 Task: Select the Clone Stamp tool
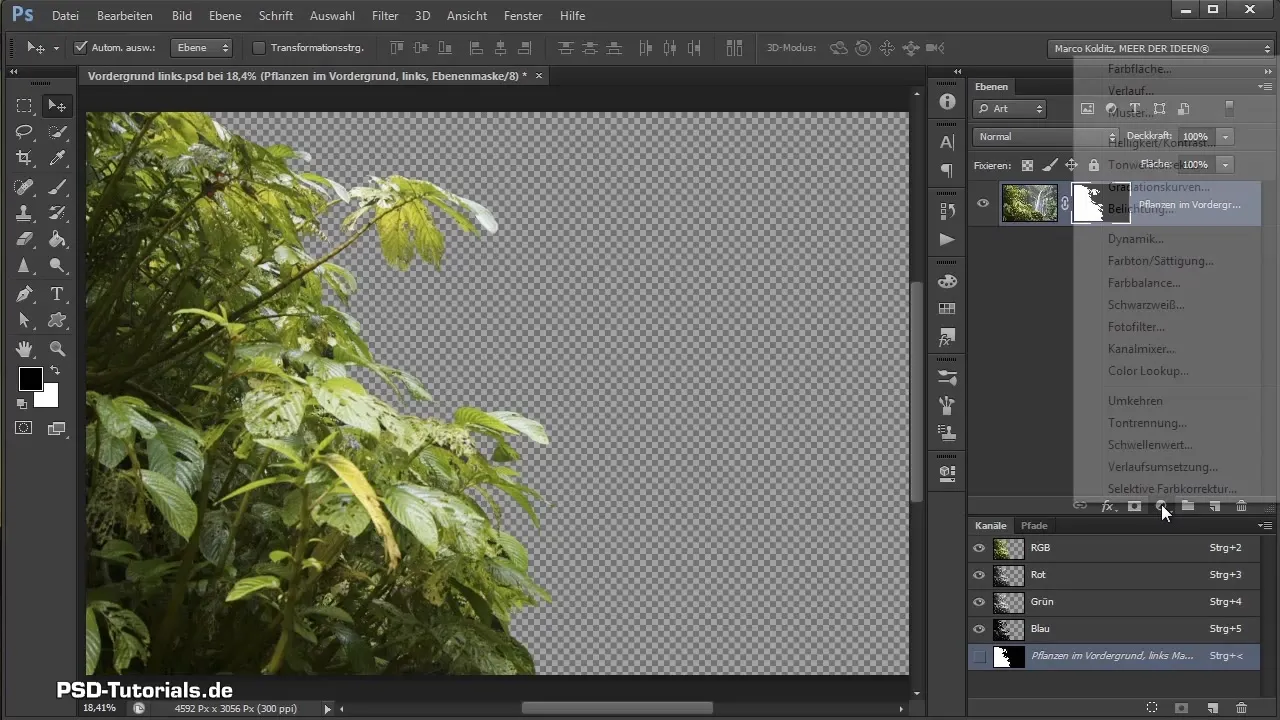click(x=24, y=213)
